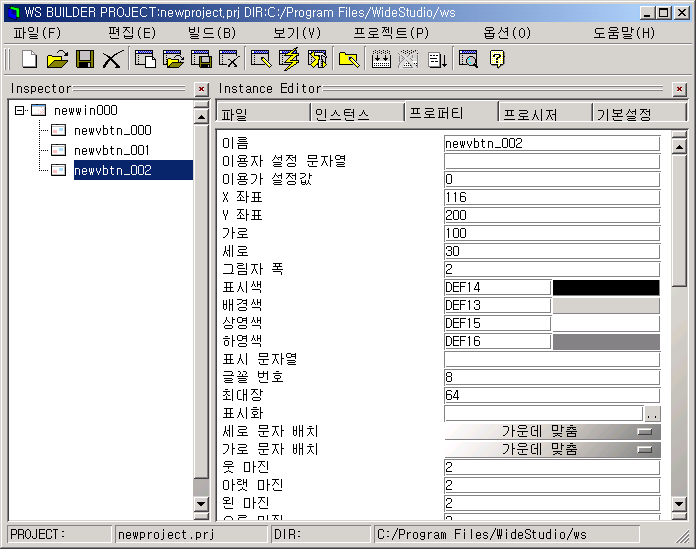Image resolution: width=696 pixels, height=549 pixels.
Task: Open the 프로젝트(P) menu
Action: (391, 33)
